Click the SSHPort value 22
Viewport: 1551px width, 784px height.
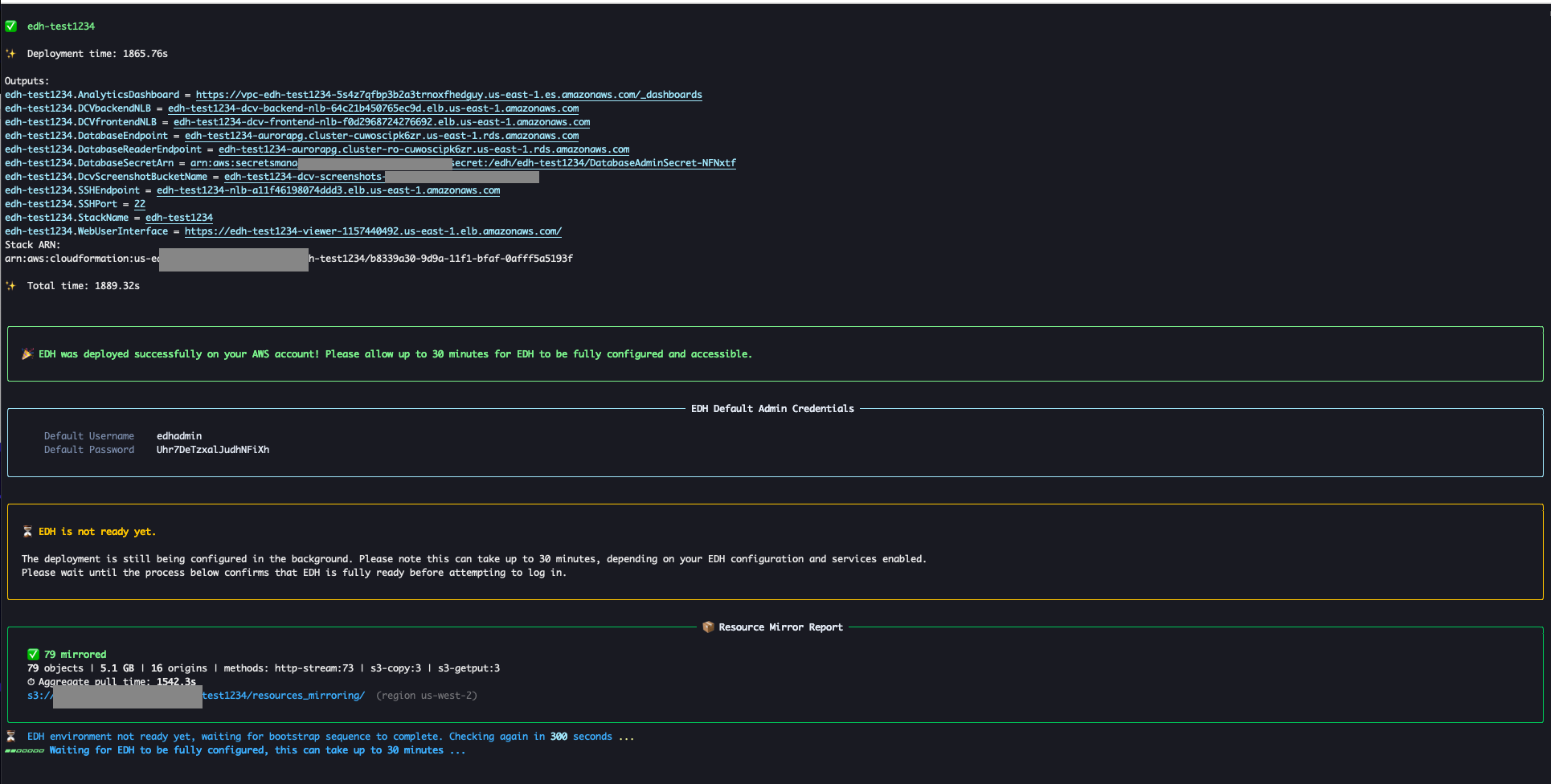(140, 204)
